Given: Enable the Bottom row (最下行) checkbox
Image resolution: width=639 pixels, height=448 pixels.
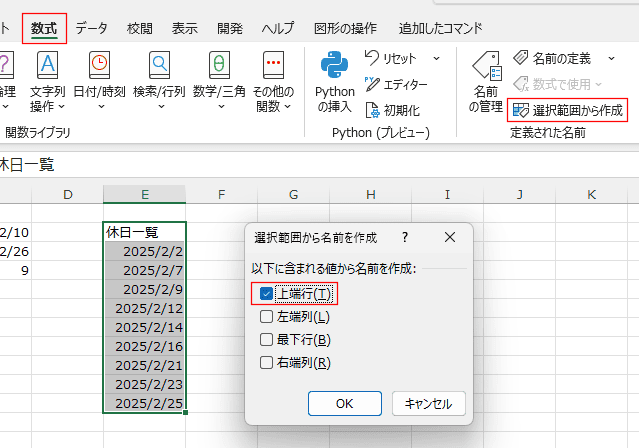Looking at the screenshot, I should tap(266, 340).
